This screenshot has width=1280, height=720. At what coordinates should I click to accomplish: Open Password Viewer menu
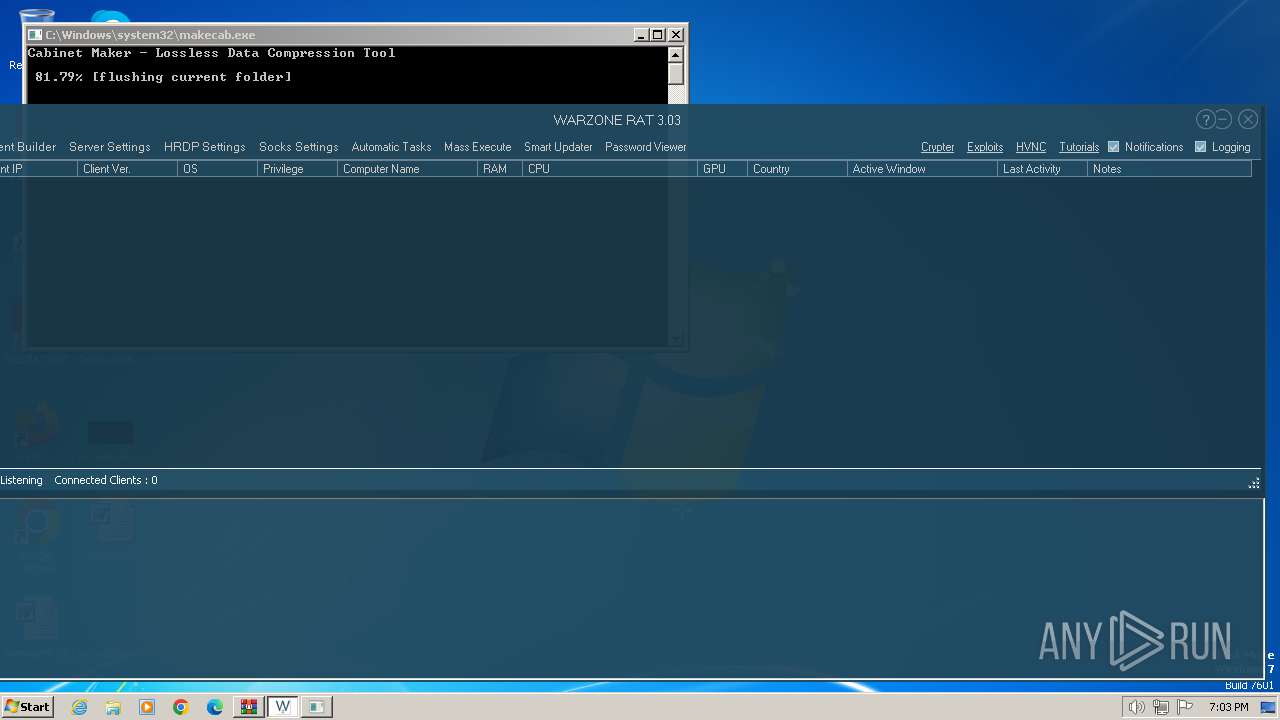(x=645, y=147)
